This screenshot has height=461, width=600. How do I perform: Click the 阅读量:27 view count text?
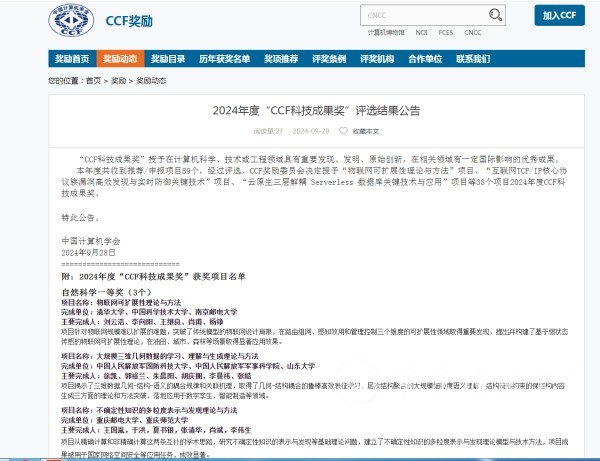click(x=268, y=131)
